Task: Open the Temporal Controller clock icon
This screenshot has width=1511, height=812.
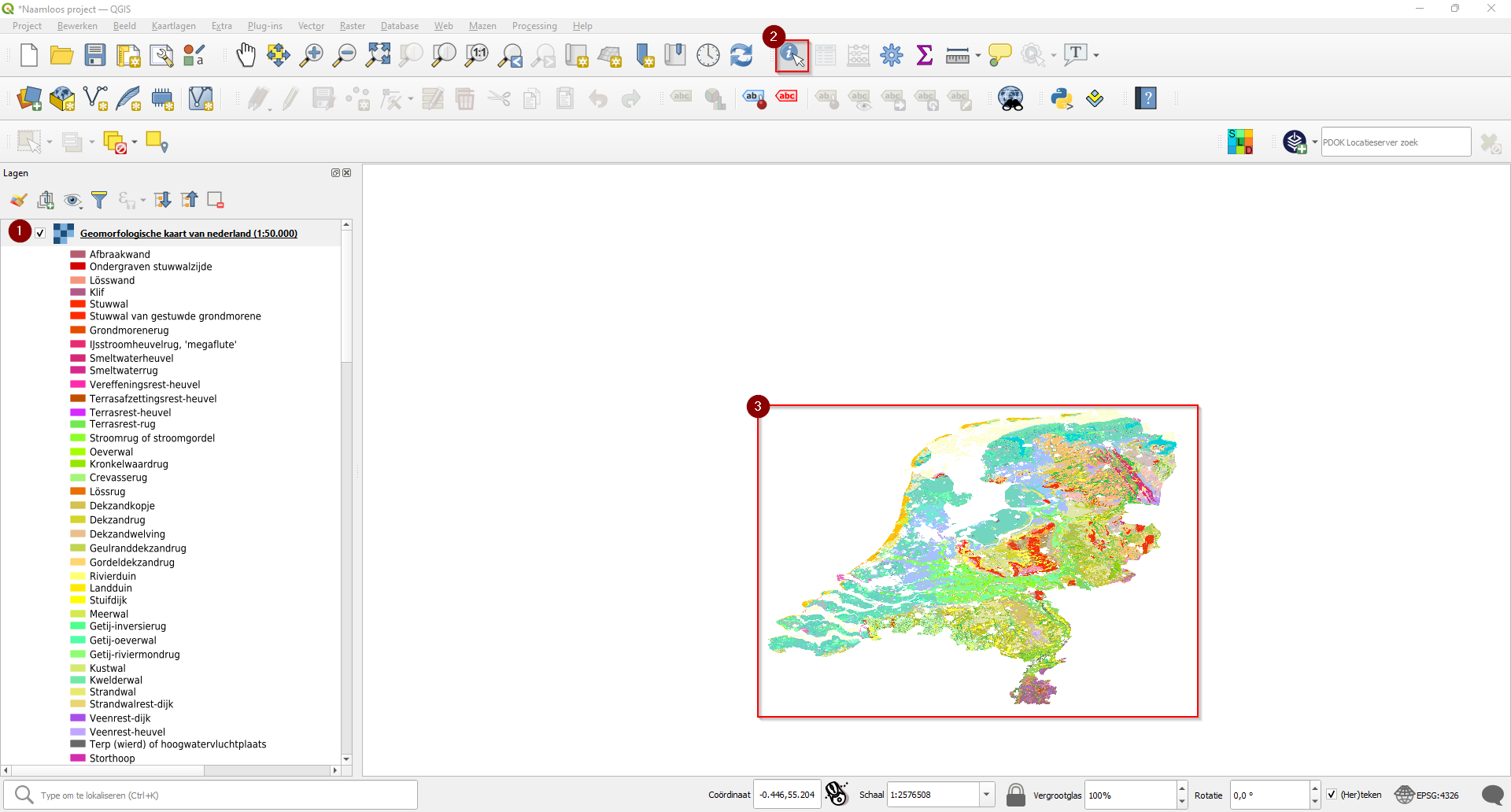Action: pyautogui.click(x=708, y=55)
